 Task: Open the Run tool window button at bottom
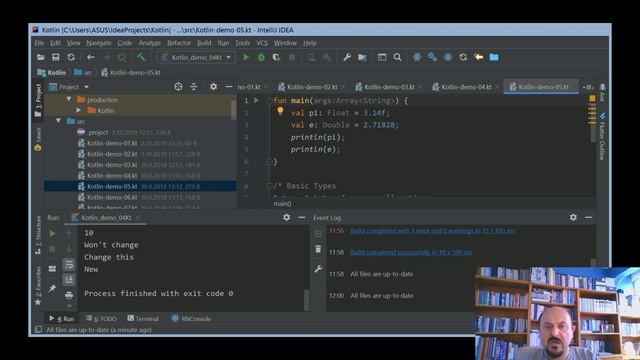pyautogui.click(x=62, y=319)
